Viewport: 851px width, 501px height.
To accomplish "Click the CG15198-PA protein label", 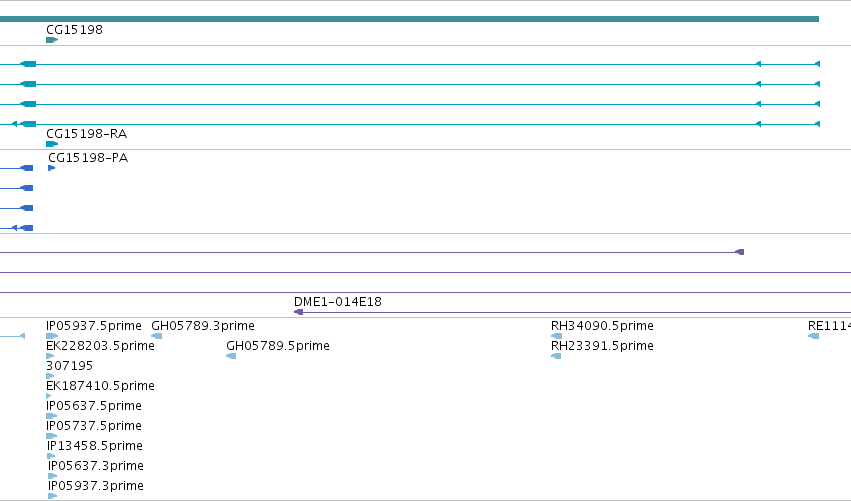I will [88, 157].
